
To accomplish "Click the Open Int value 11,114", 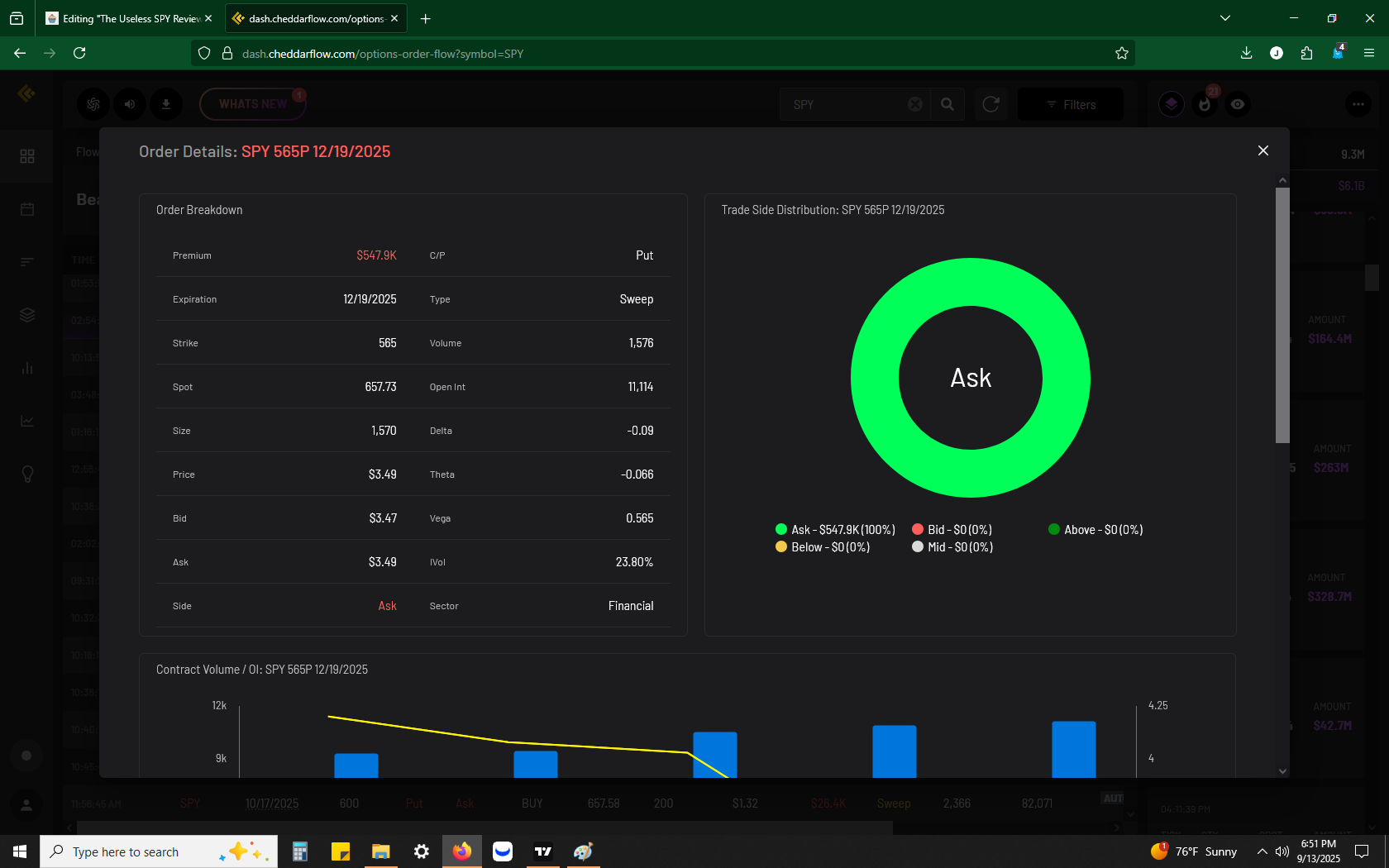I will click(641, 387).
